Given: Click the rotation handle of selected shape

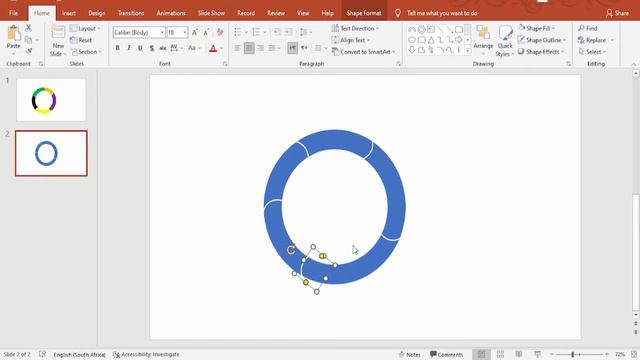Looking at the screenshot, I should (291, 250).
